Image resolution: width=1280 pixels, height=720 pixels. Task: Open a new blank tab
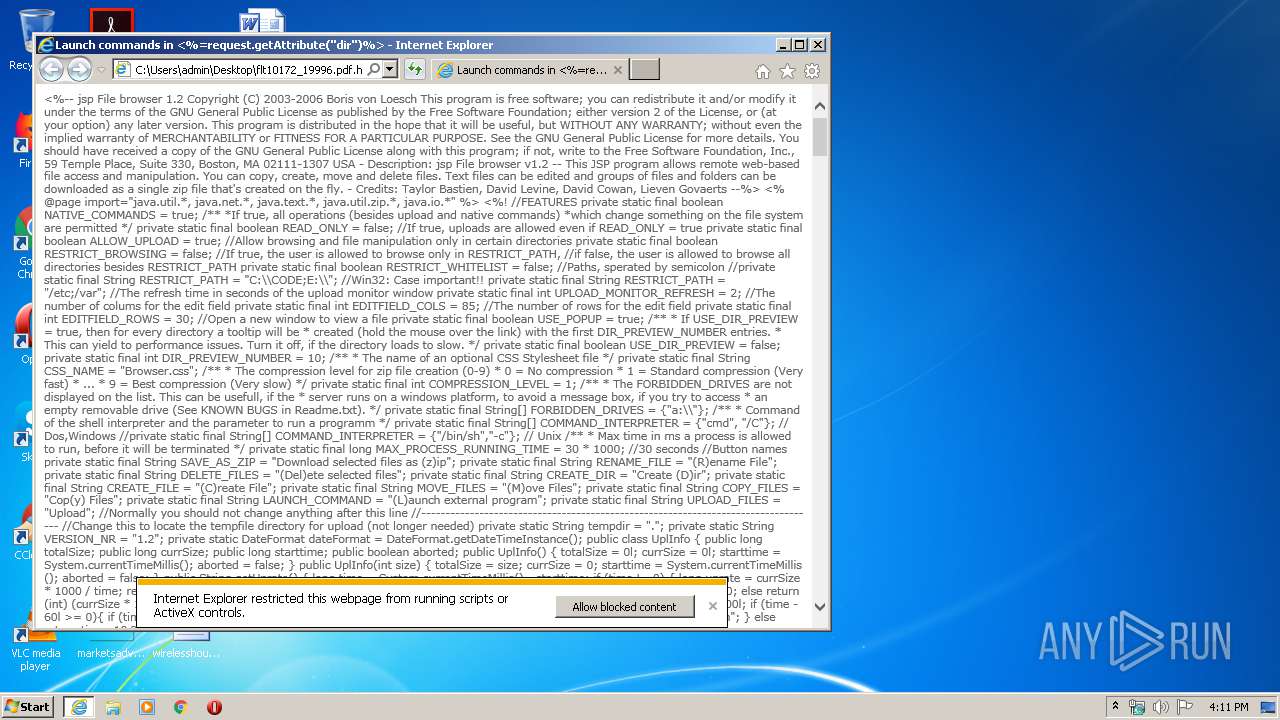click(x=645, y=70)
